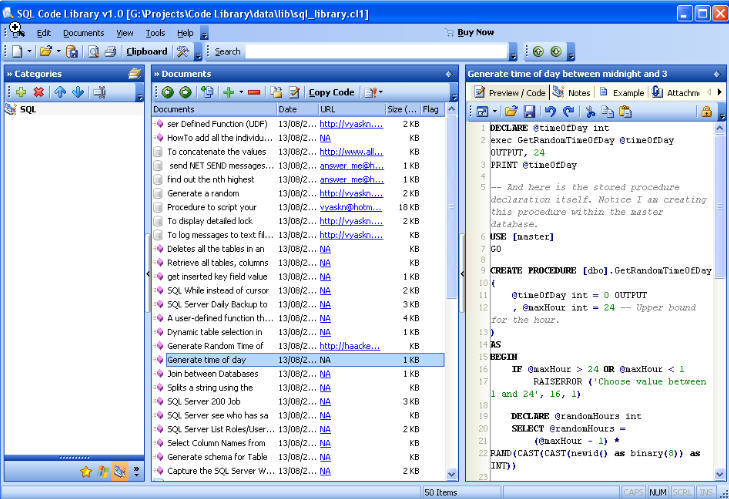Switch to the Example tab

pos(622,93)
